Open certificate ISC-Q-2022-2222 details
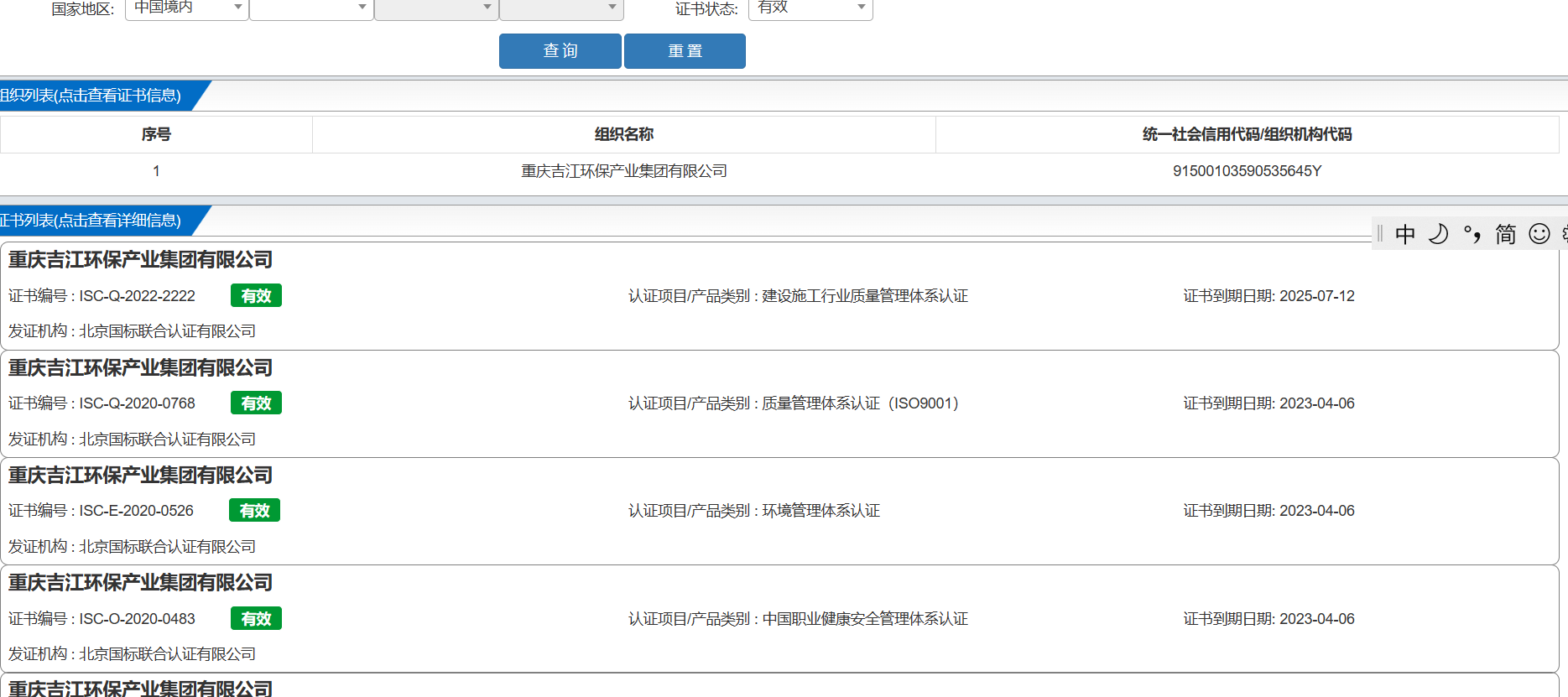This screenshot has height=697, width=1568. [x=138, y=296]
